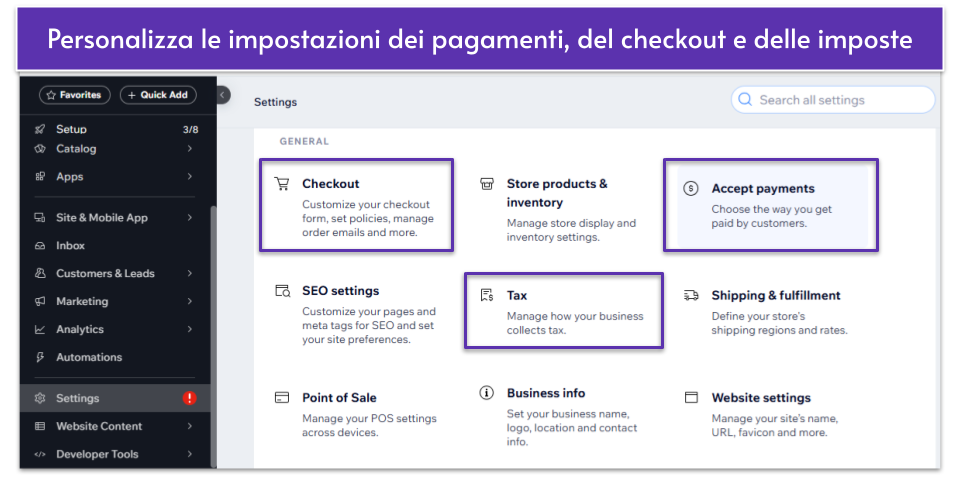Click the Store products & inventory icon
The height and width of the screenshot is (480, 960).
click(487, 184)
